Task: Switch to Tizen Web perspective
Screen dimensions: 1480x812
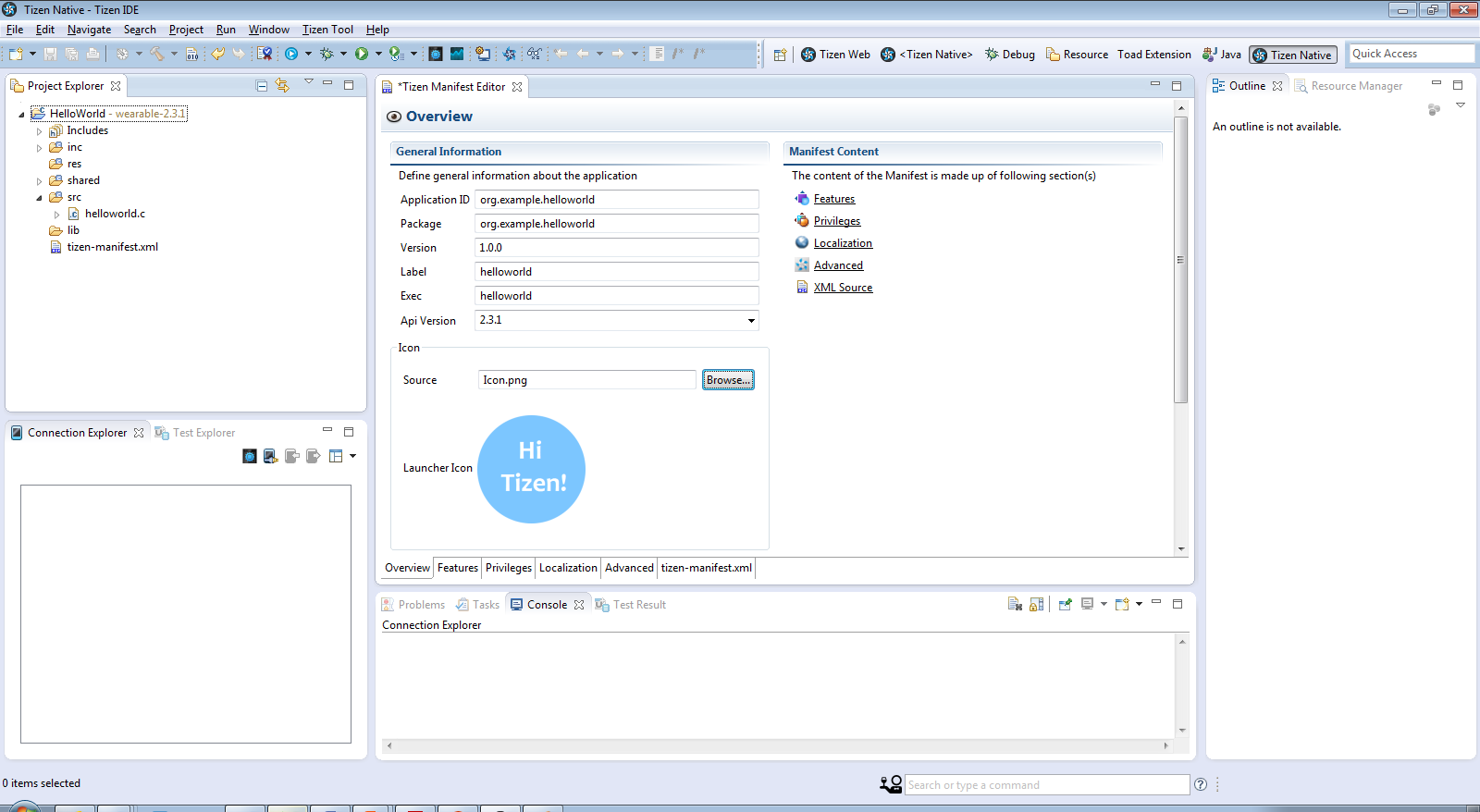Action: tap(835, 55)
